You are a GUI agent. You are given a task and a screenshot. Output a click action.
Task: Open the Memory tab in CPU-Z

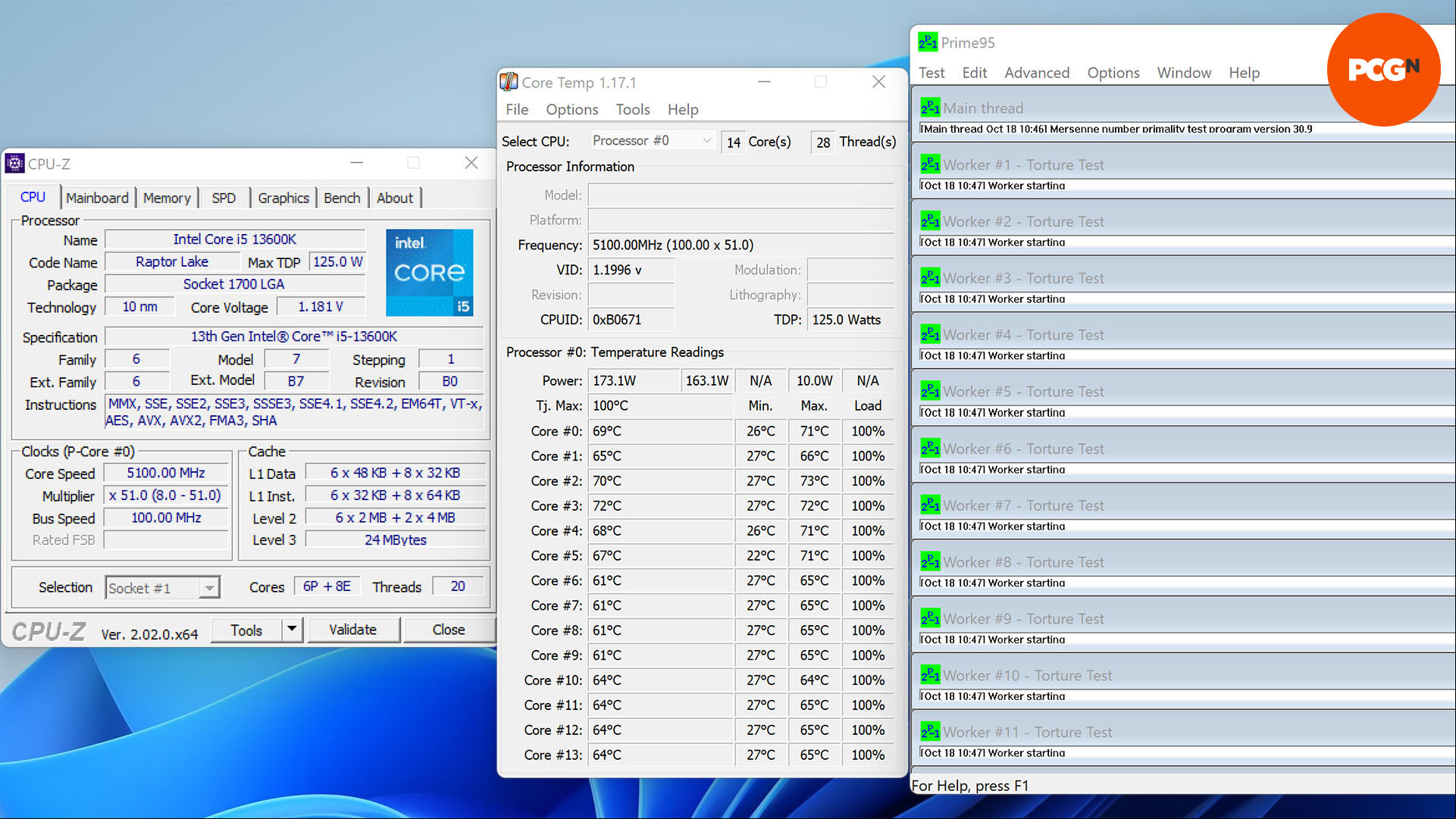167,198
